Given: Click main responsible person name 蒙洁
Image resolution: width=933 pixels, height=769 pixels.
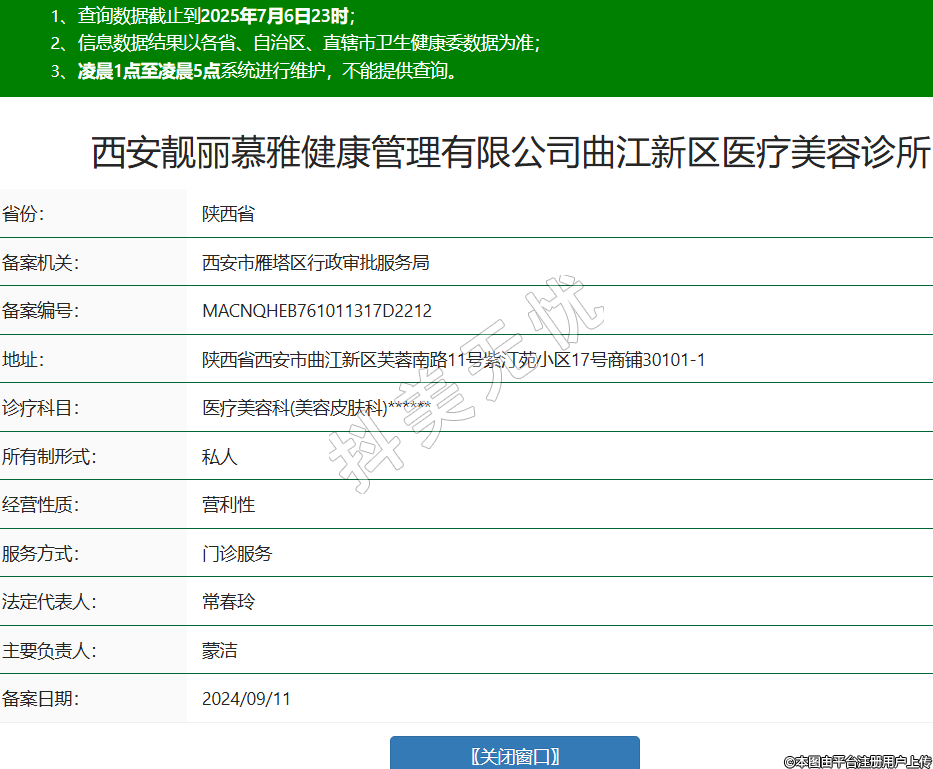Looking at the screenshot, I should coord(219,651).
